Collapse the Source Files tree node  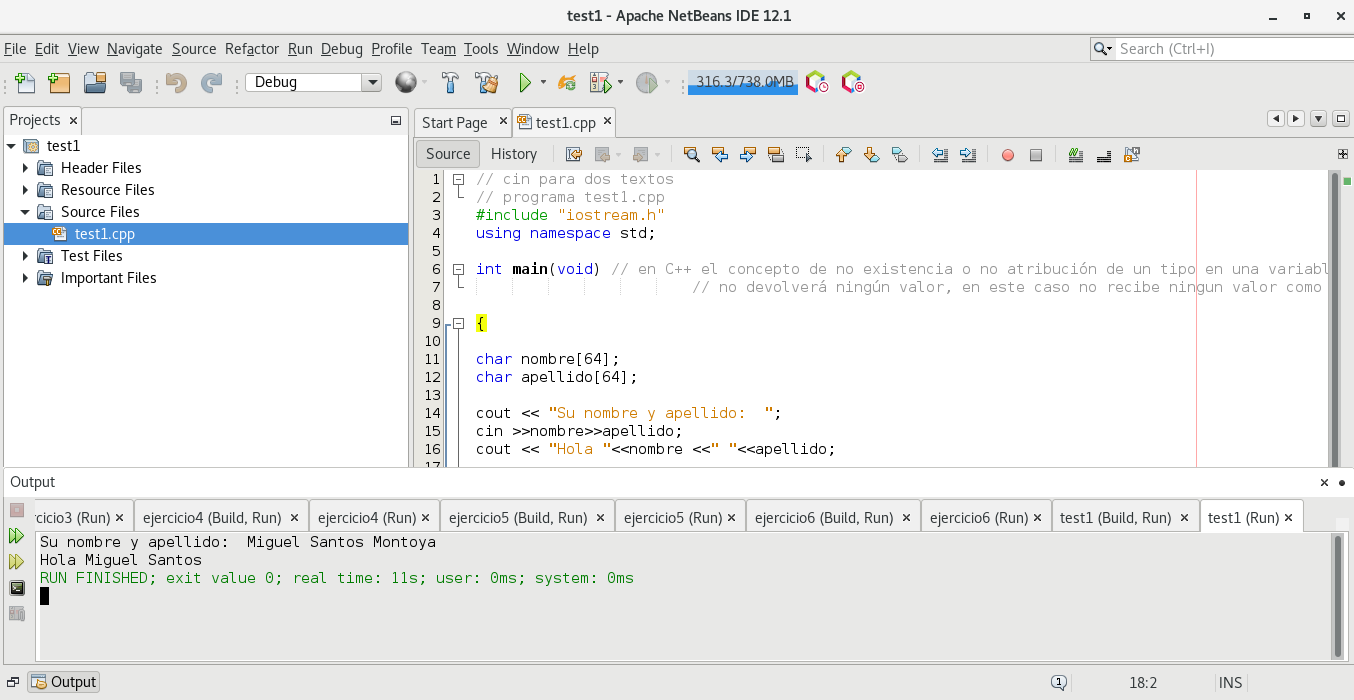coord(26,212)
